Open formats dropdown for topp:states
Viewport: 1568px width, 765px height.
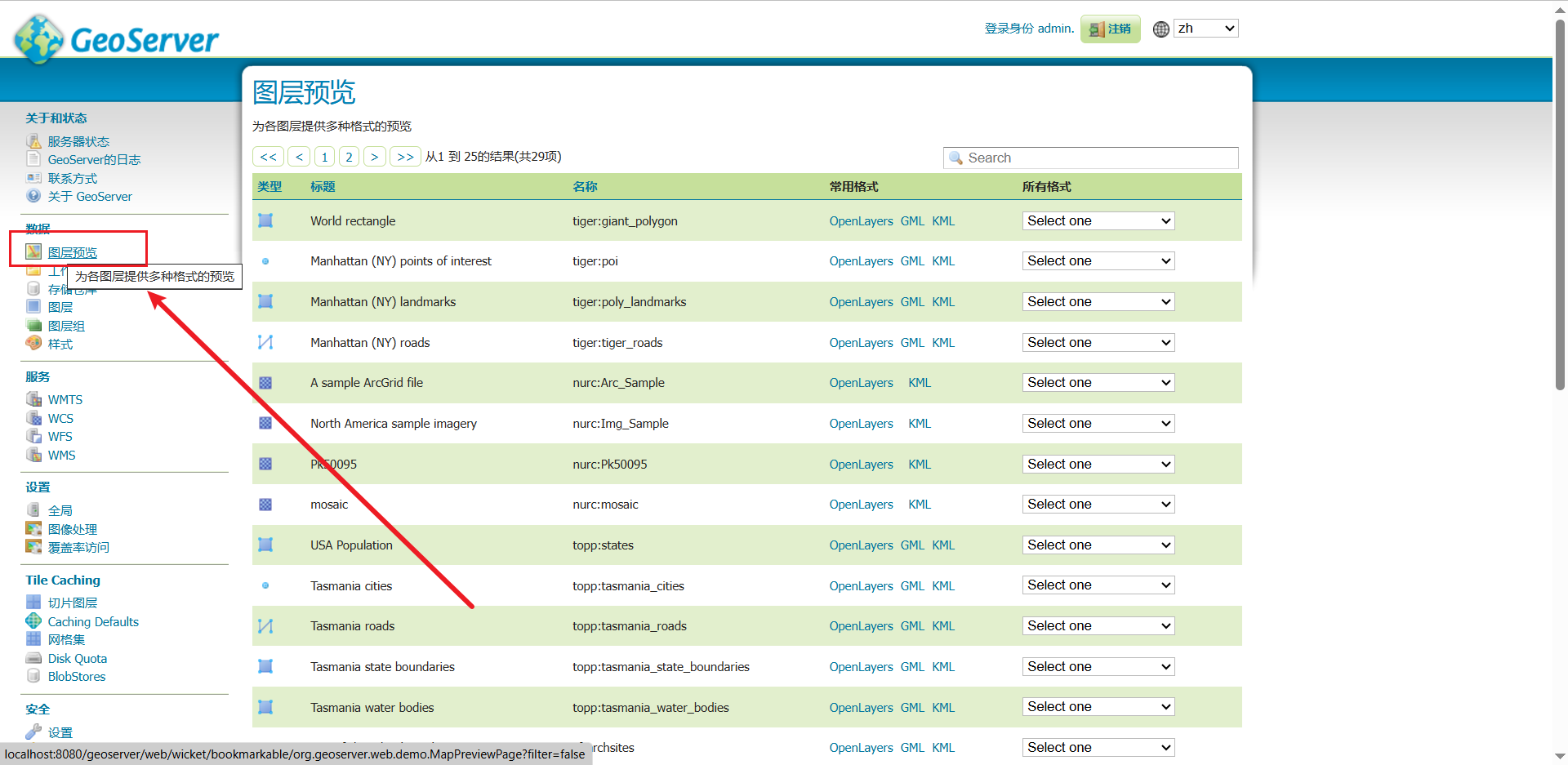tap(1098, 545)
